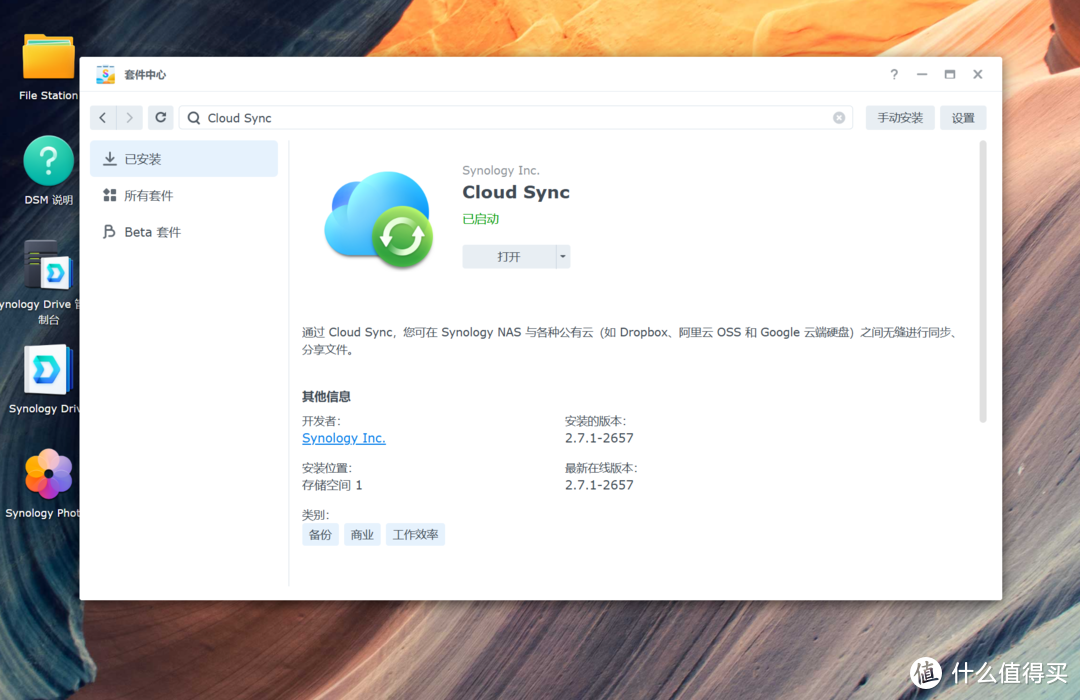Screen dimensions: 1080x700
Task: Open help with the question mark button
Action: pos(894,74)
